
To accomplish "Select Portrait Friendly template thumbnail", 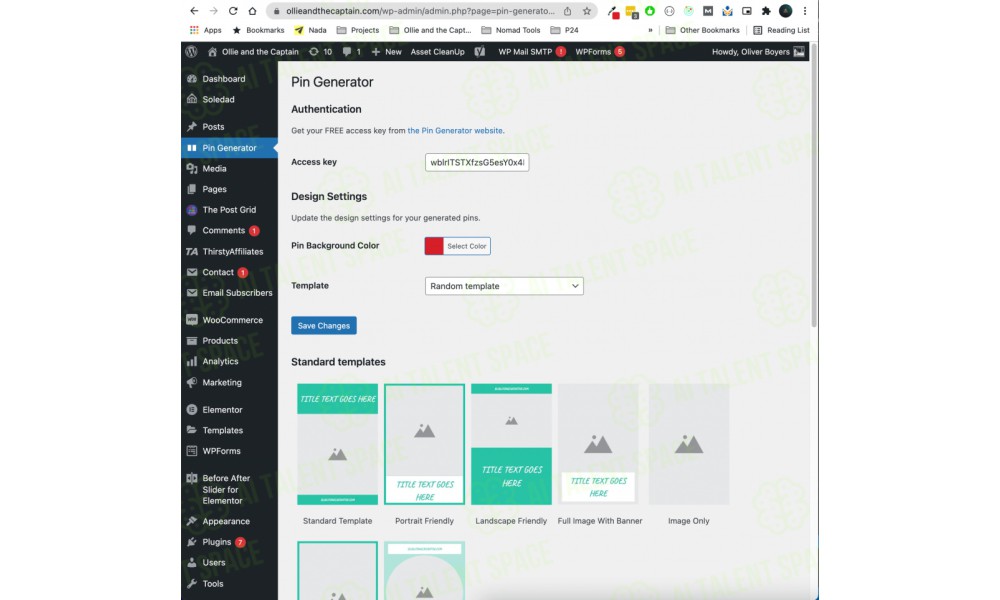I will pos(424,444).
